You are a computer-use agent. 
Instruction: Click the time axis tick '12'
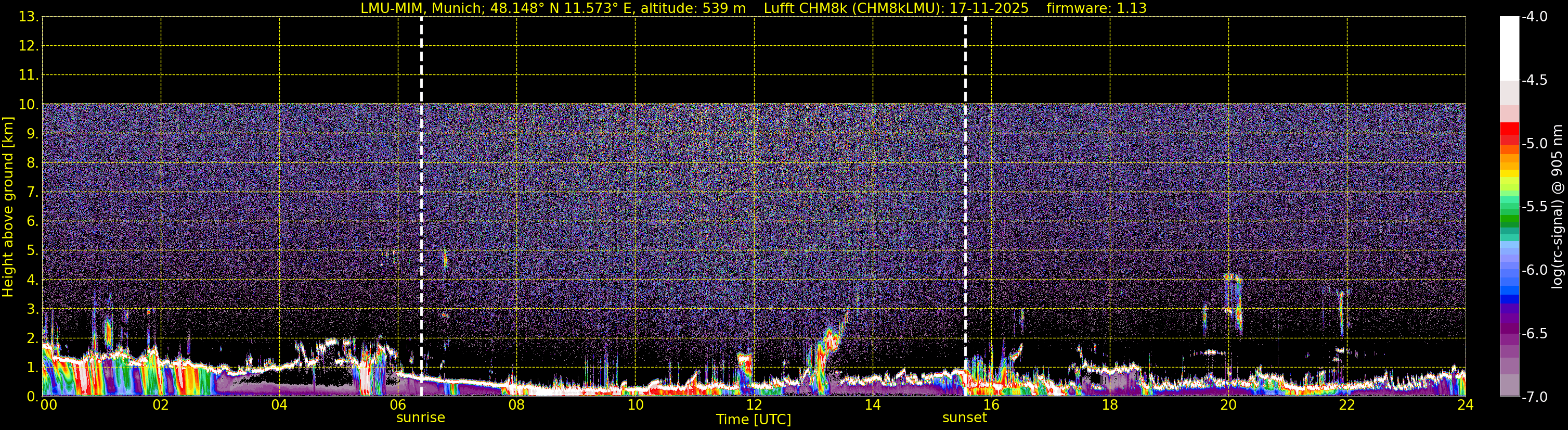(x=754, y=405)
